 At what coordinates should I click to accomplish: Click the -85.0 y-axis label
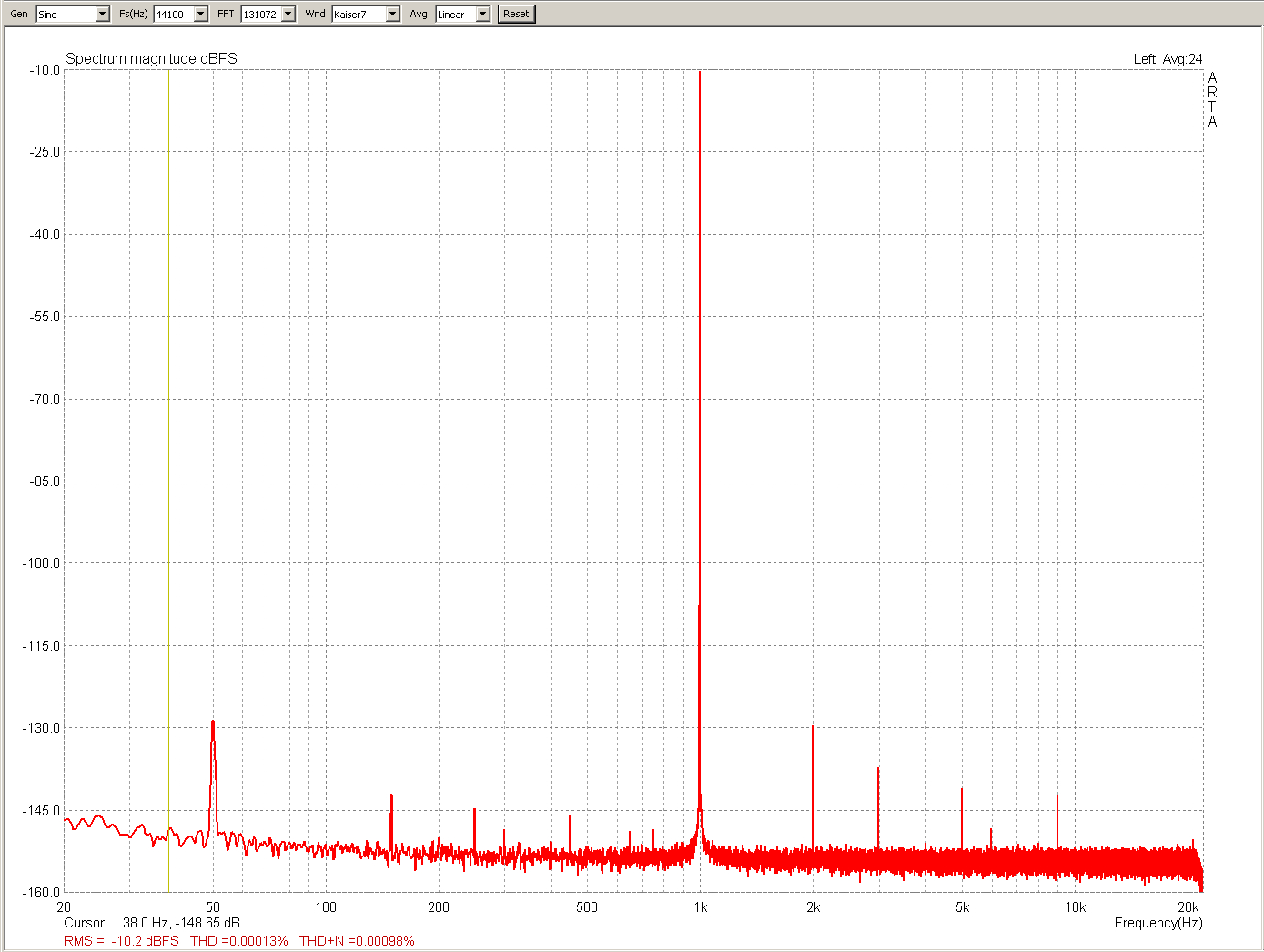point(44,481)
